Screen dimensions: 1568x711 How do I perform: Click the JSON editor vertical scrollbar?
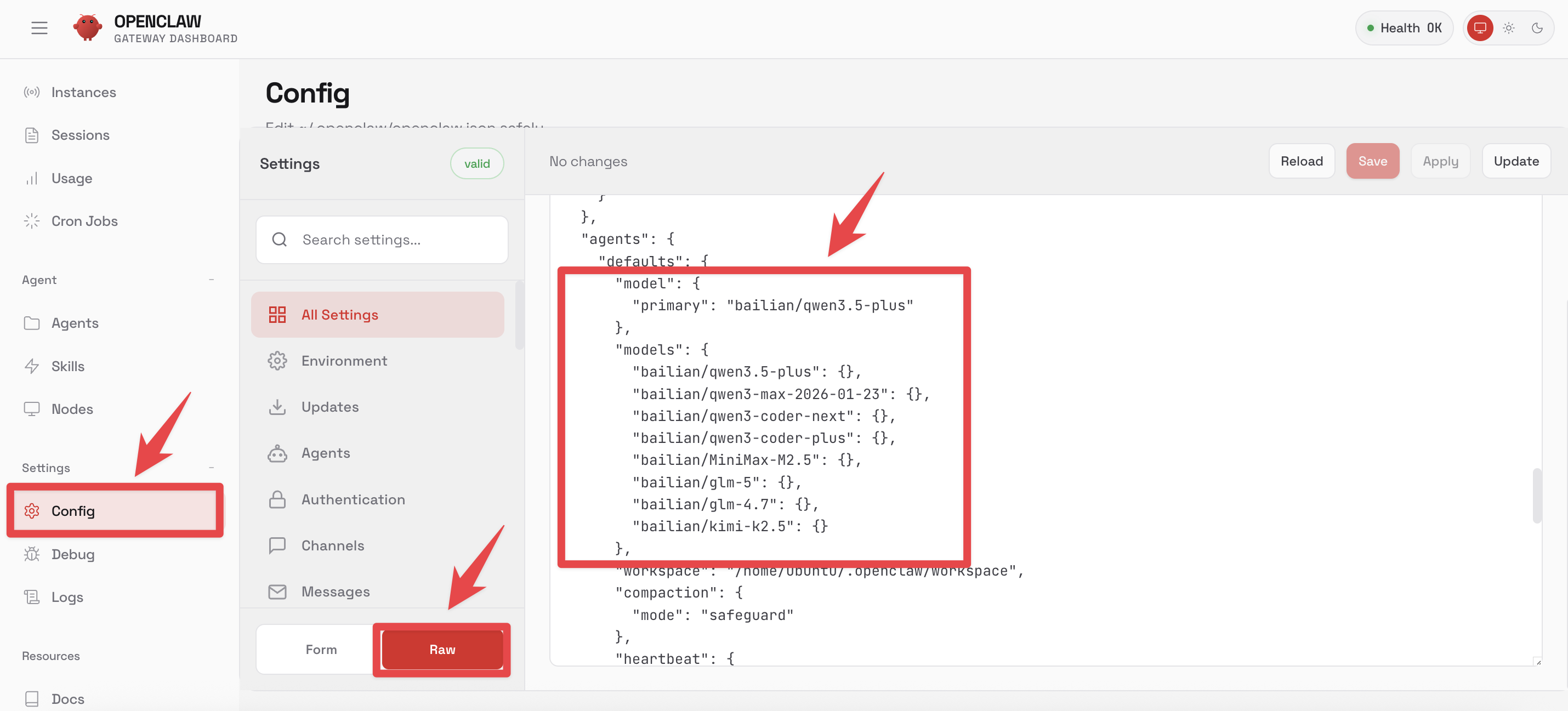pyautogui.click(x=1536, y=495)
